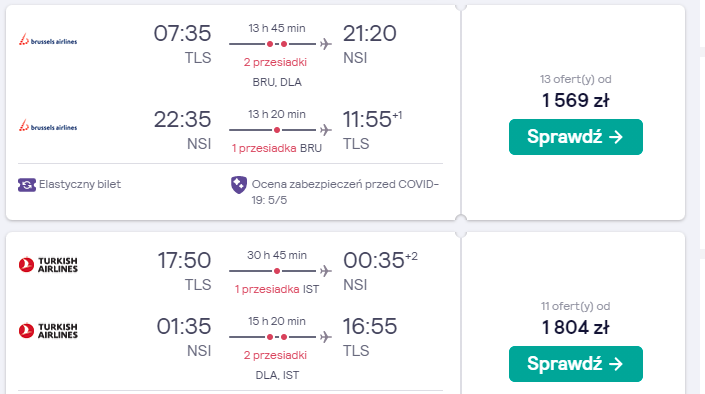Click the Sprawdź button for 1 569 zł offer
The height and width of the screenshot is (394, 705).
tap(576, 137)
